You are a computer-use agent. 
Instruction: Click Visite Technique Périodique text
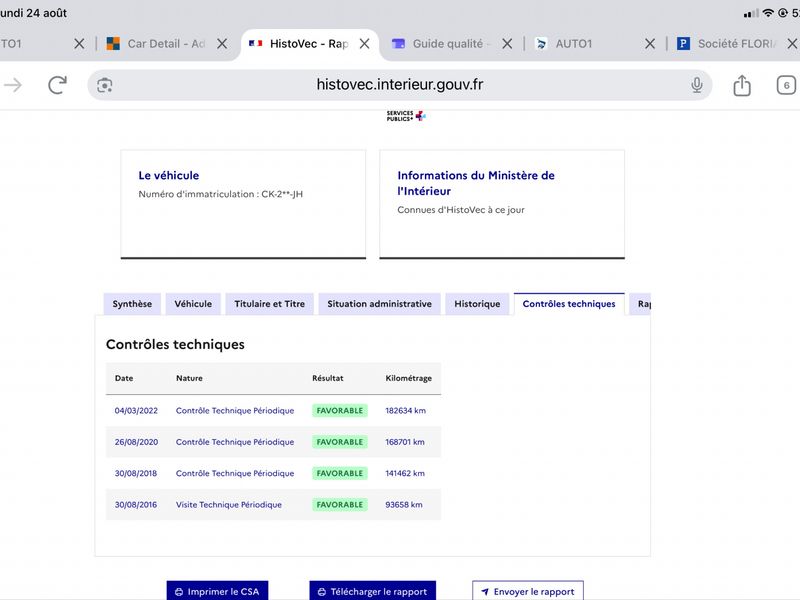[x=229, y=505]
